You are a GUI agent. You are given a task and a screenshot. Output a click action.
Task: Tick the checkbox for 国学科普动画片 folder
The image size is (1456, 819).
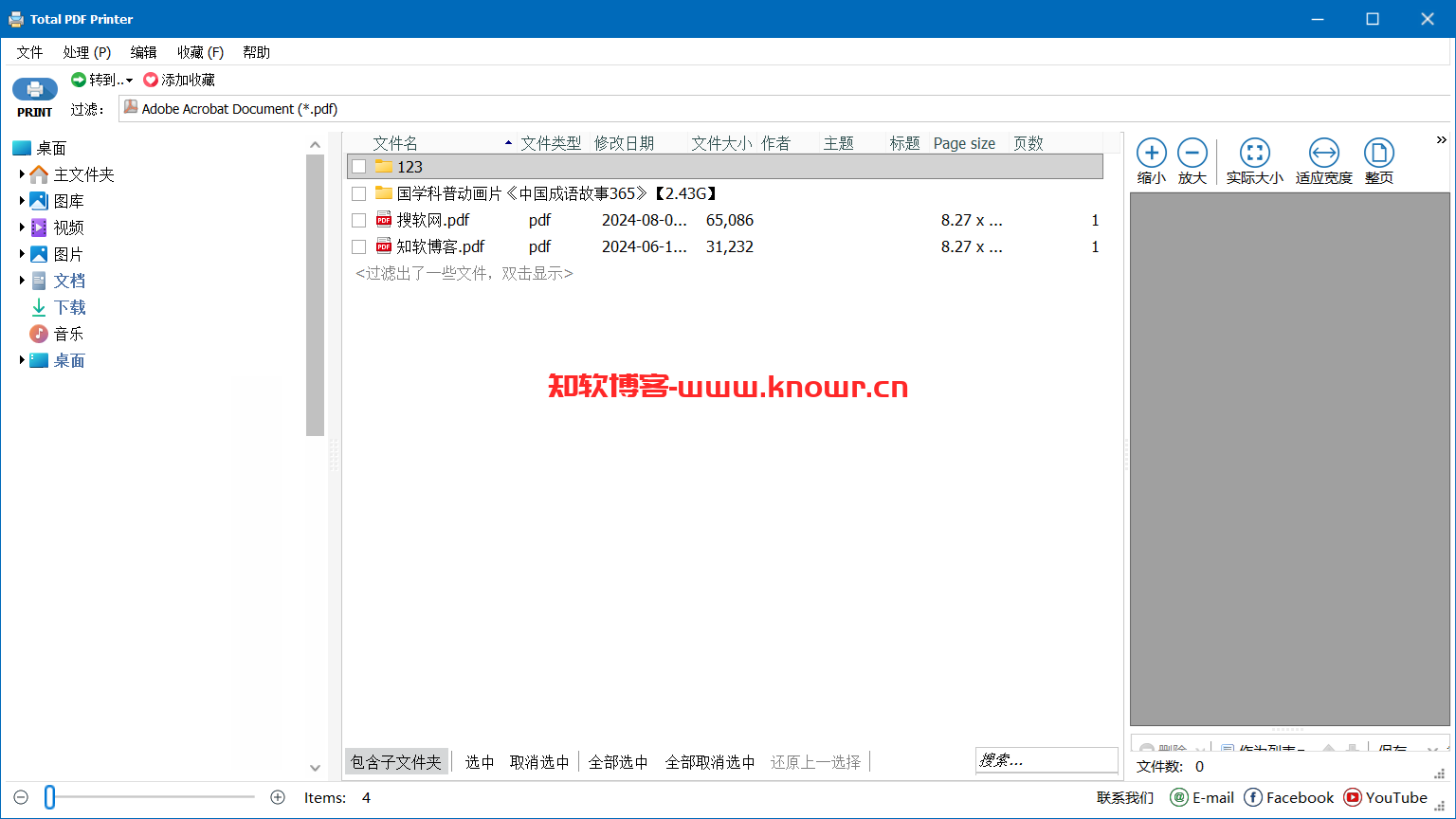(358, 193)
